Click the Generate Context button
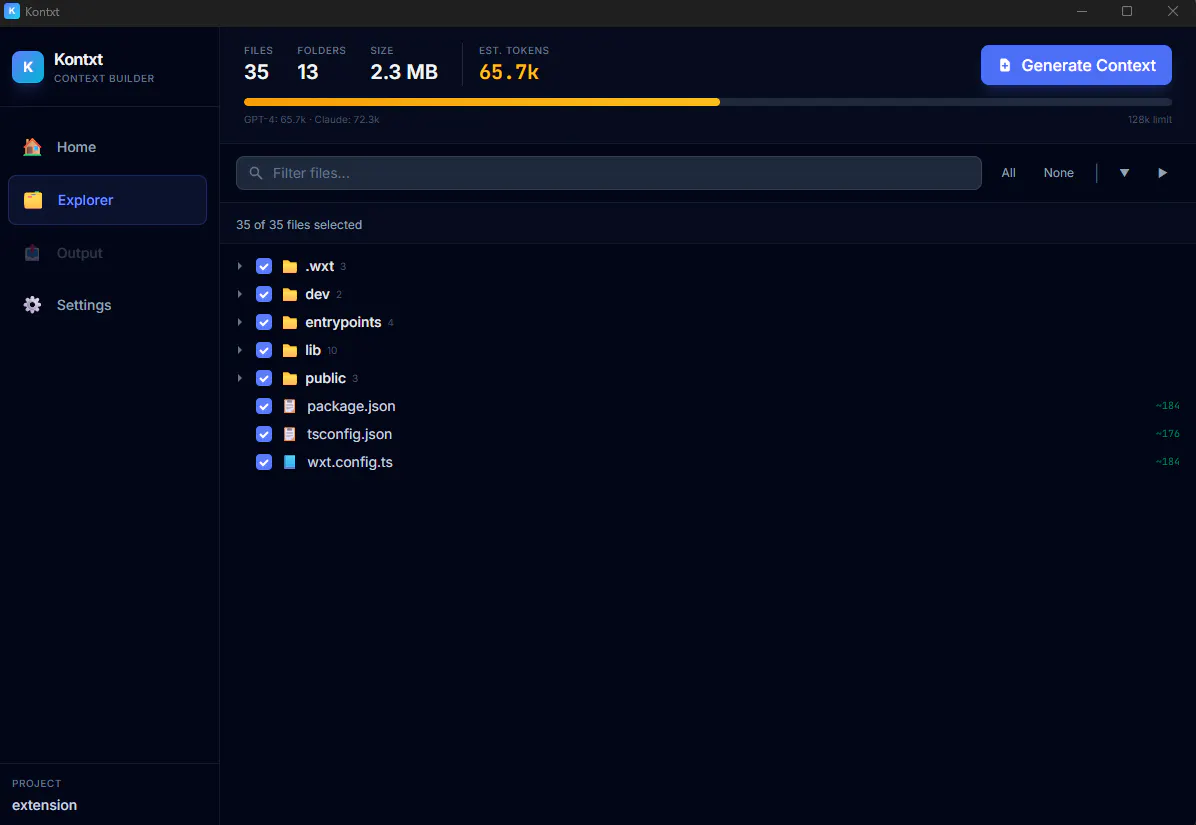 tap(1076, 66)
